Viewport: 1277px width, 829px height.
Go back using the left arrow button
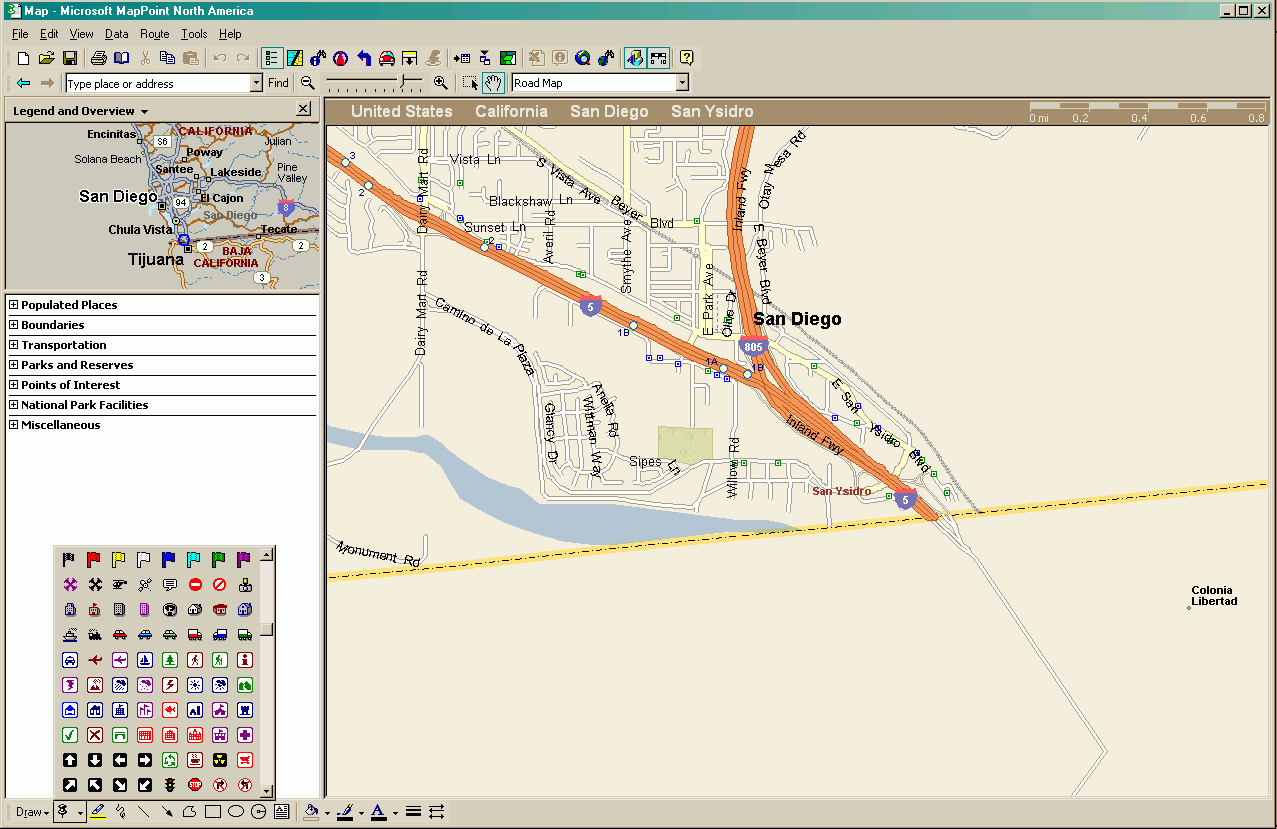(x=23, y=83)
